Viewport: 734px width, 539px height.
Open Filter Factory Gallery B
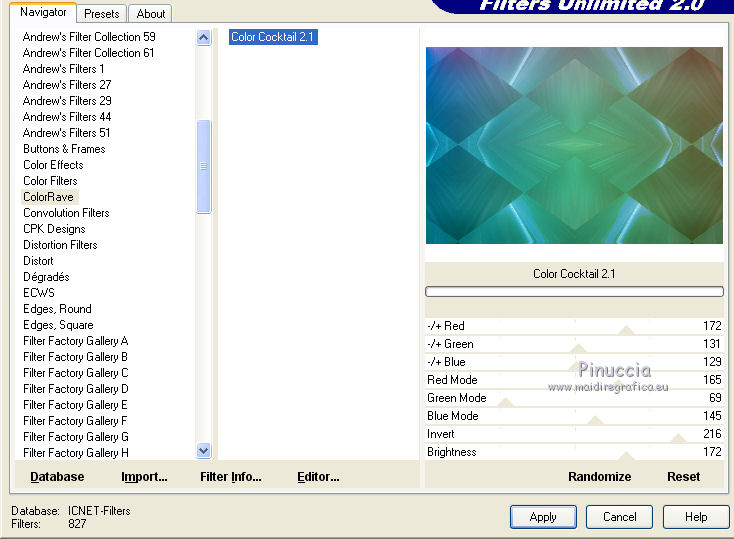(x=75, y=357)
